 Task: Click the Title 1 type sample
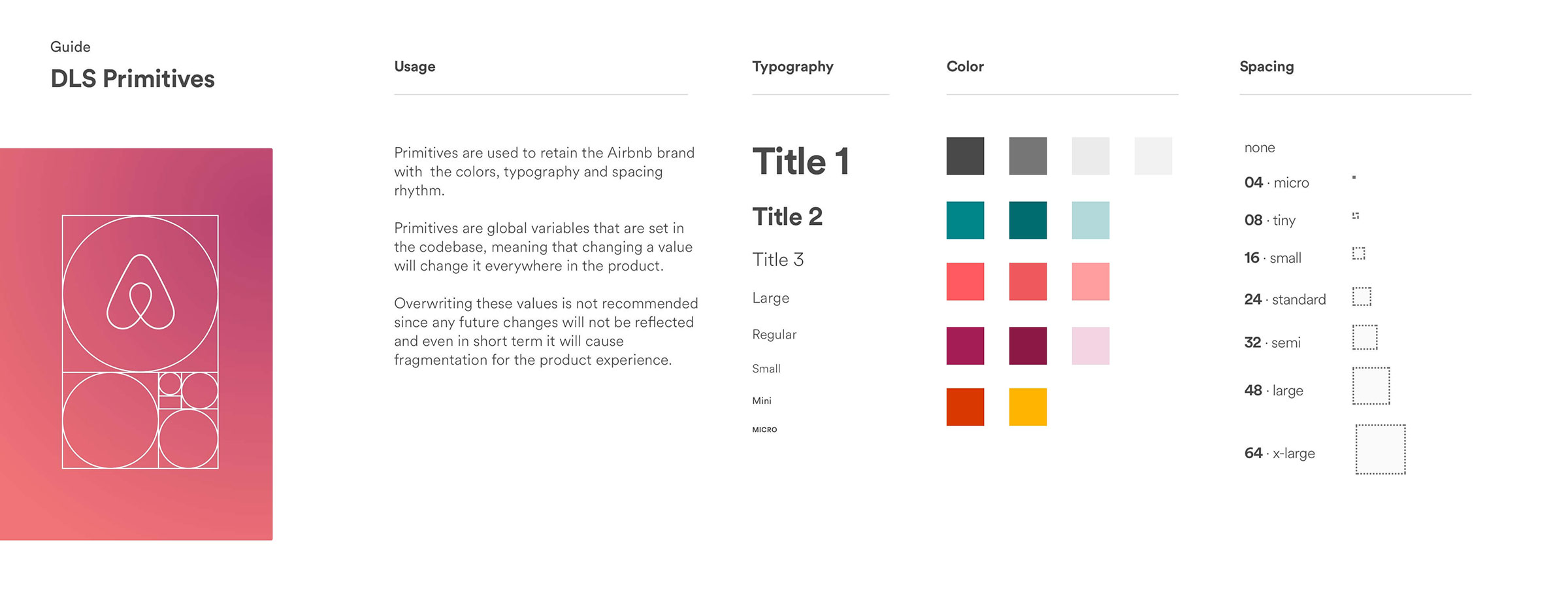point(800,161)
